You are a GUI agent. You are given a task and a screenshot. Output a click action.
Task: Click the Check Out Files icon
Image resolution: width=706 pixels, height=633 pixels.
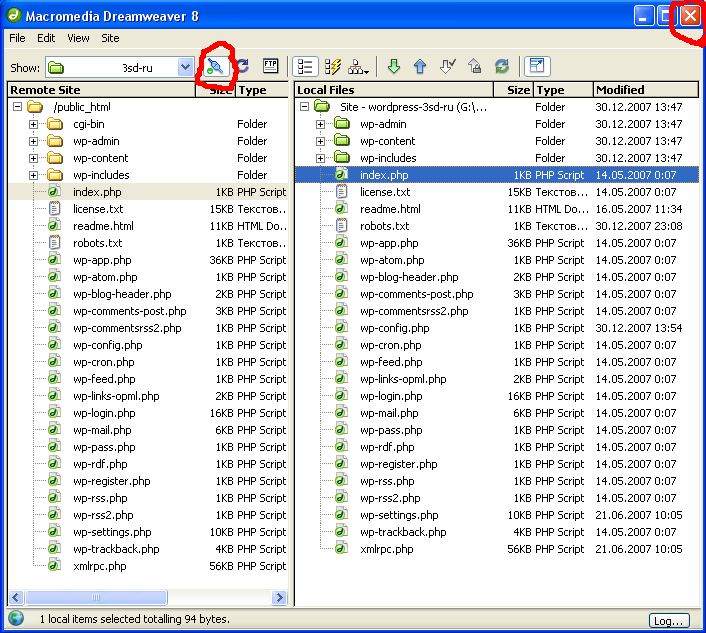pos(448,67)
